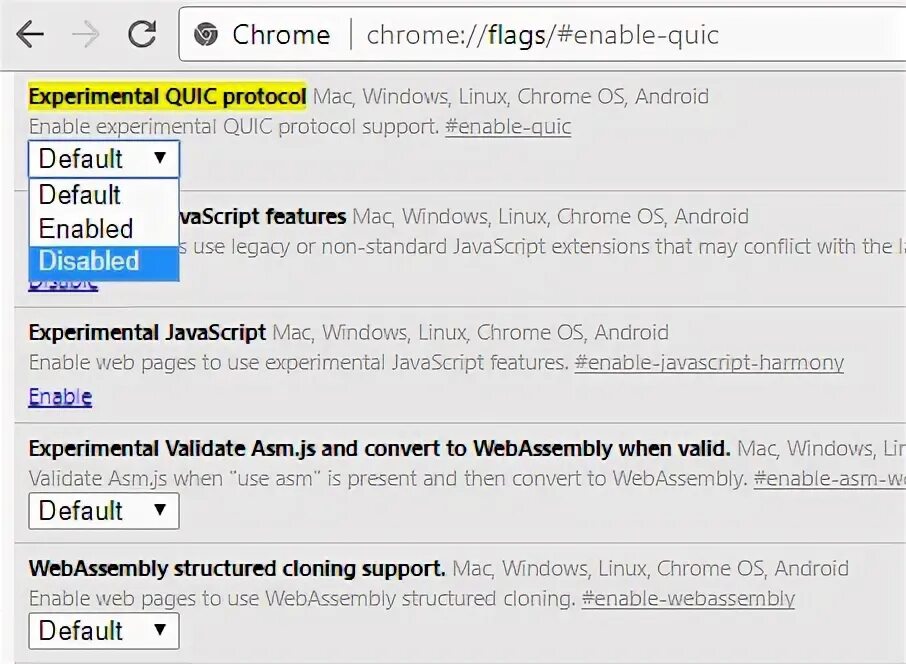Screen dimensions: 906x664
Task: Click the Experimental JavaScript flag heading
Action: pyautogui.click(x=147, y=332)
